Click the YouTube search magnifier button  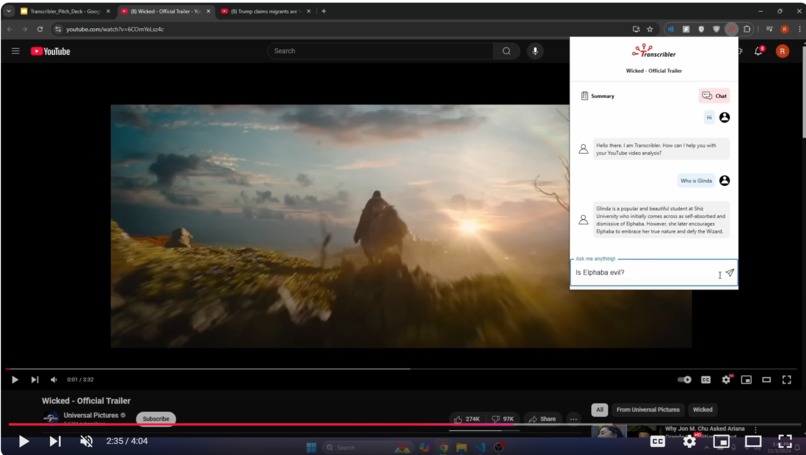[506, 51]
